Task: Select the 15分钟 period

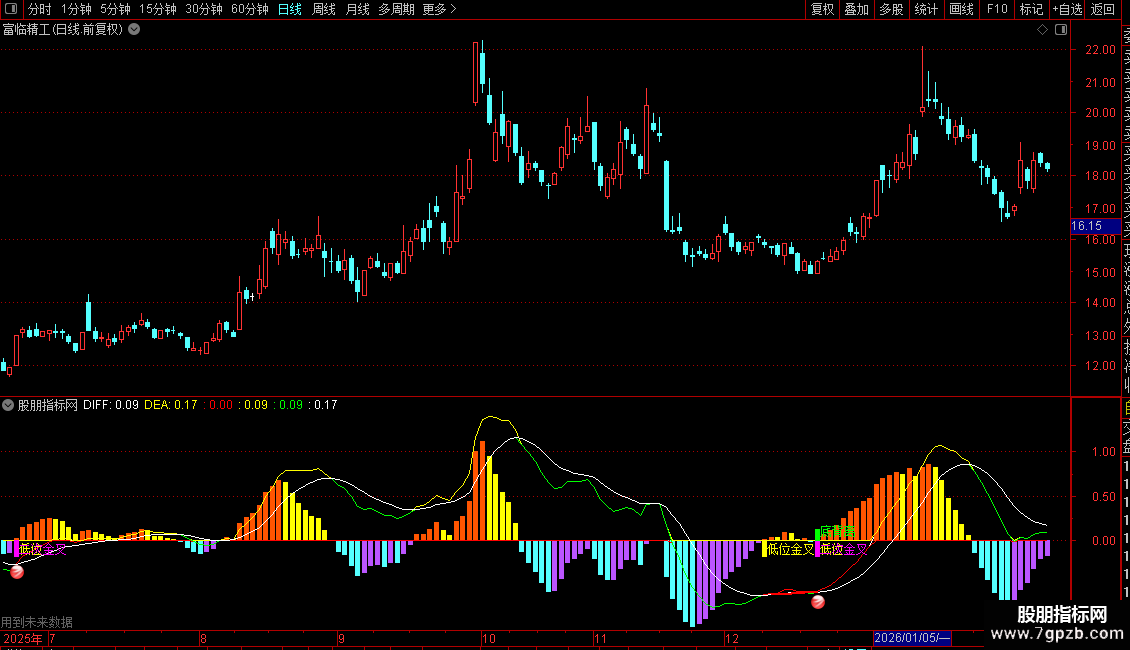Action: click(x=158, y=9)
